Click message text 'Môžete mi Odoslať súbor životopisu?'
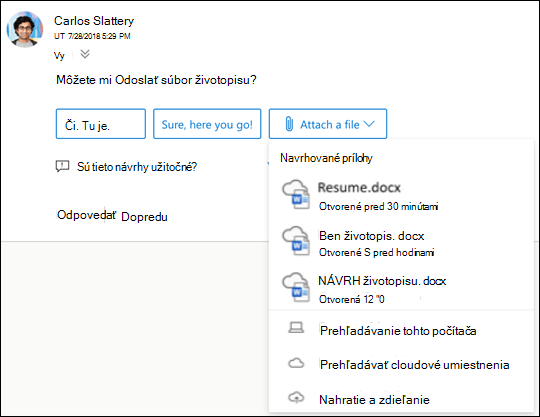Screen dimensions: 540x417 [x=156, y=80]
